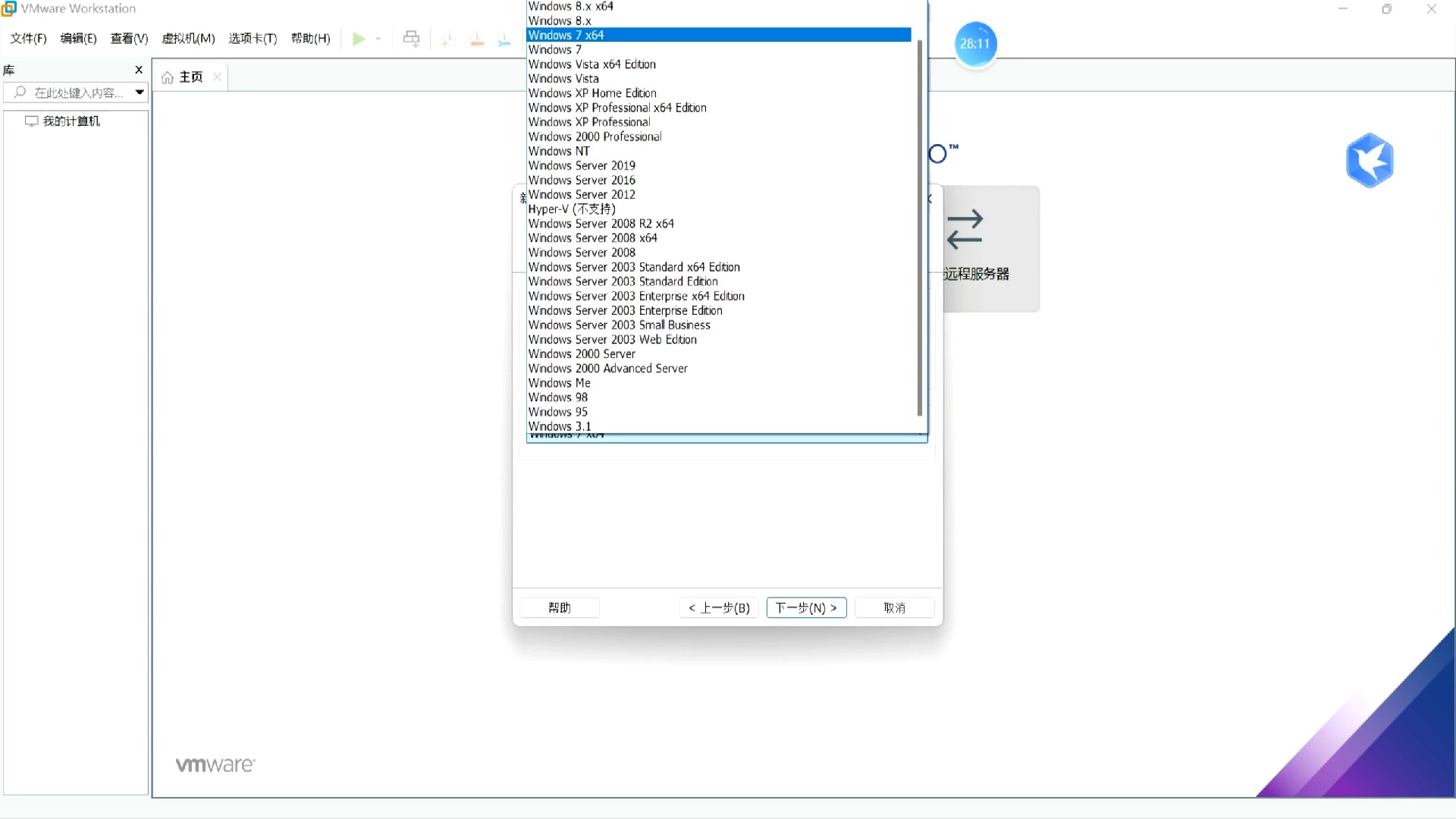Image resolution: width=1456 pixels, height=819 pixels.
Task: Choose Windows Server 2019 from the list
Action: 582,165
